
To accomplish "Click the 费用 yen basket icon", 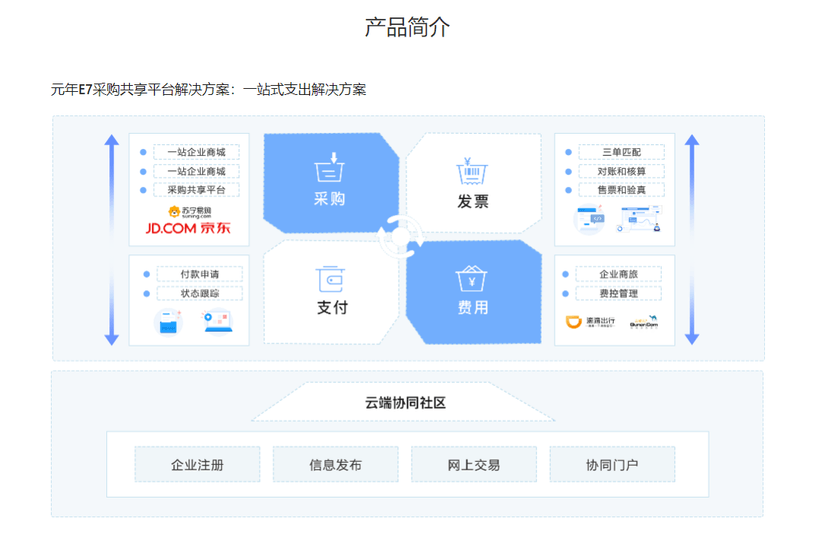I will [472, 277].
